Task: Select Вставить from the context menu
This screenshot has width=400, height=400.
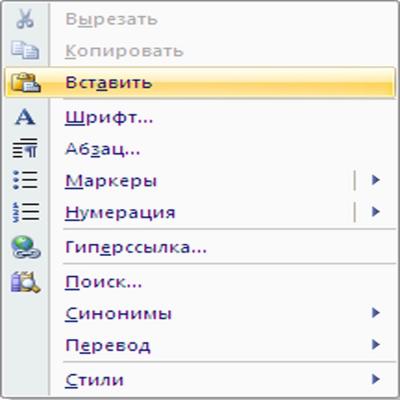Action: (200, 82)
